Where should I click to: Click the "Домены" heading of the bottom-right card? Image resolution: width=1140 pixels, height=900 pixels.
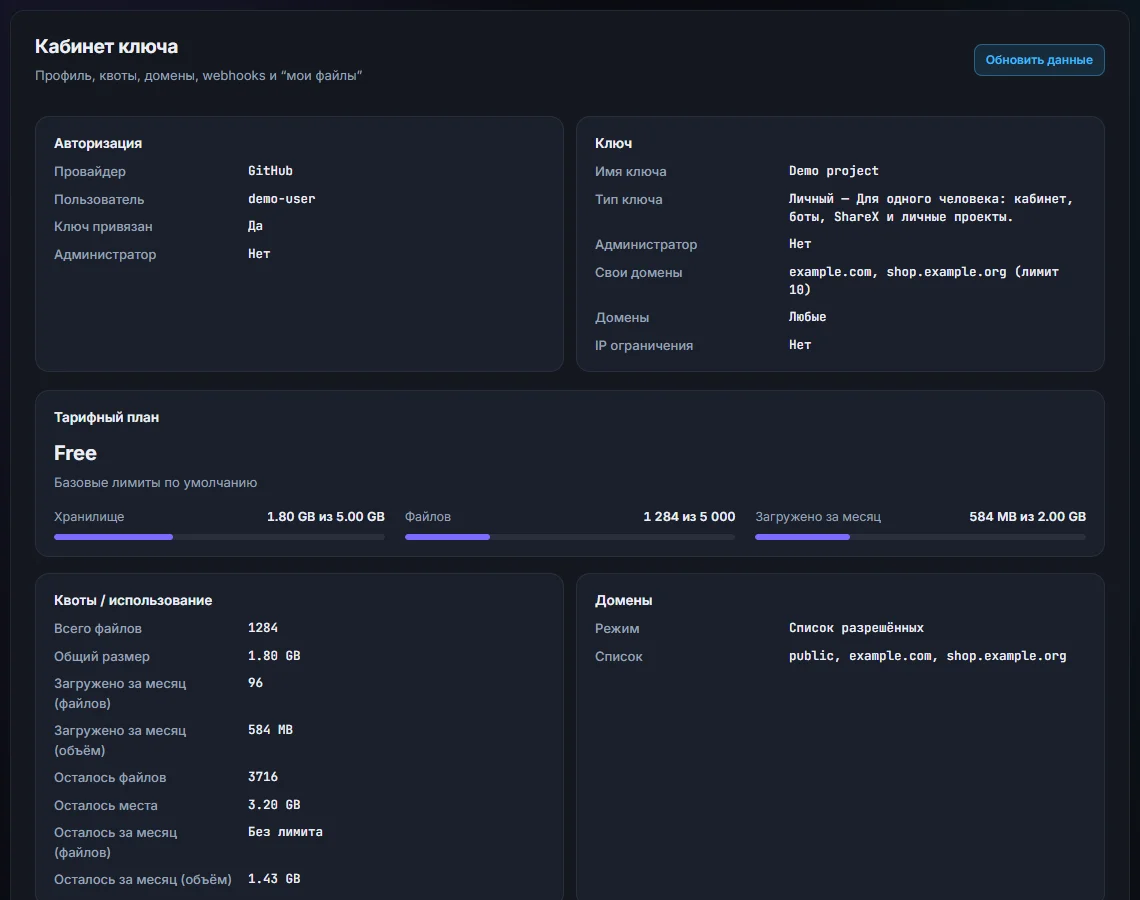click(x=624, y=600)
